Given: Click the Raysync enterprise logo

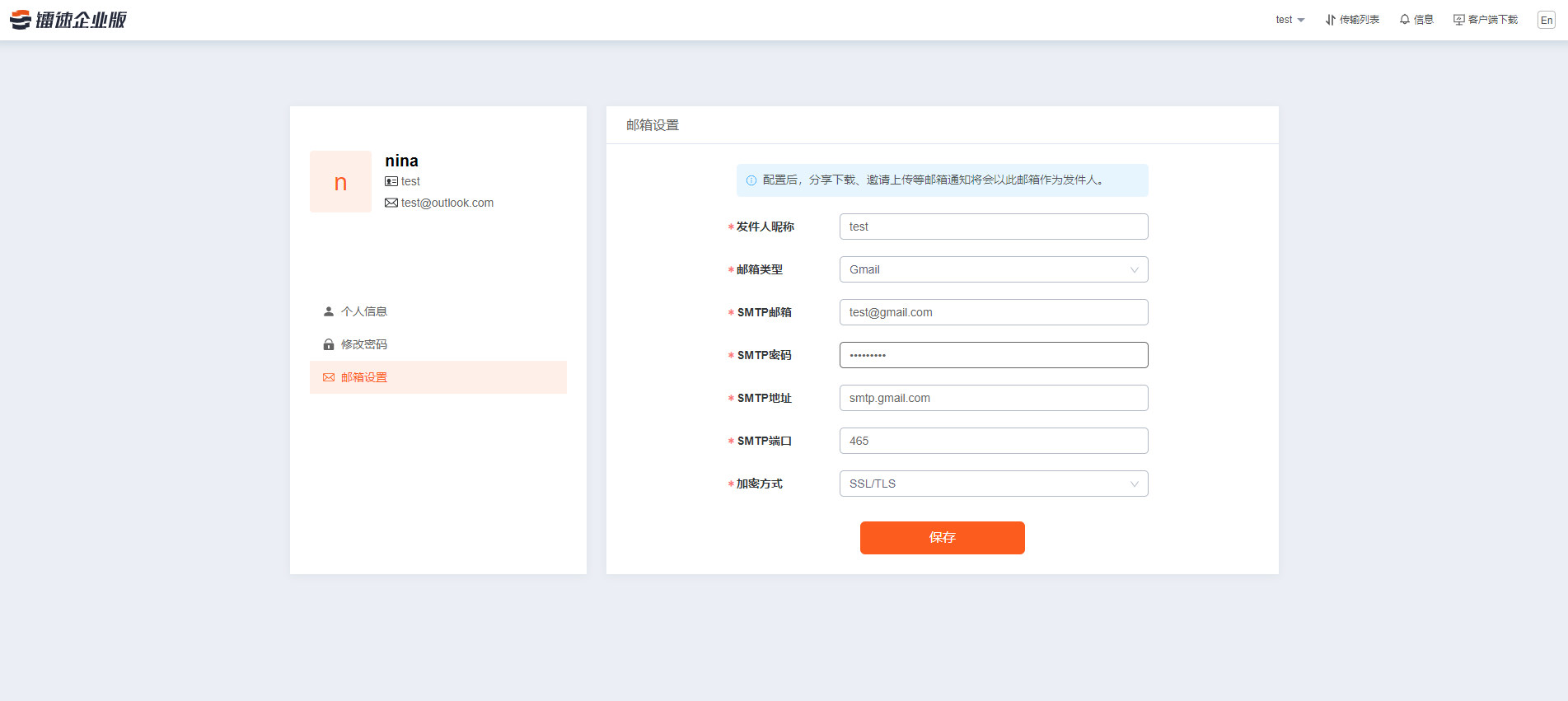Looking at the screenshot, I should coord(68,20).
